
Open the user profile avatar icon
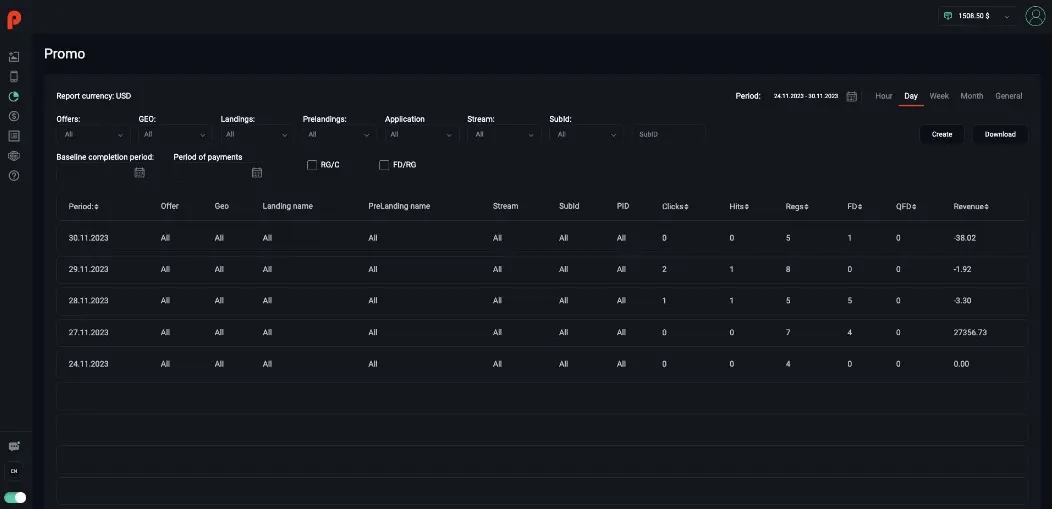tap(1035, 16)
